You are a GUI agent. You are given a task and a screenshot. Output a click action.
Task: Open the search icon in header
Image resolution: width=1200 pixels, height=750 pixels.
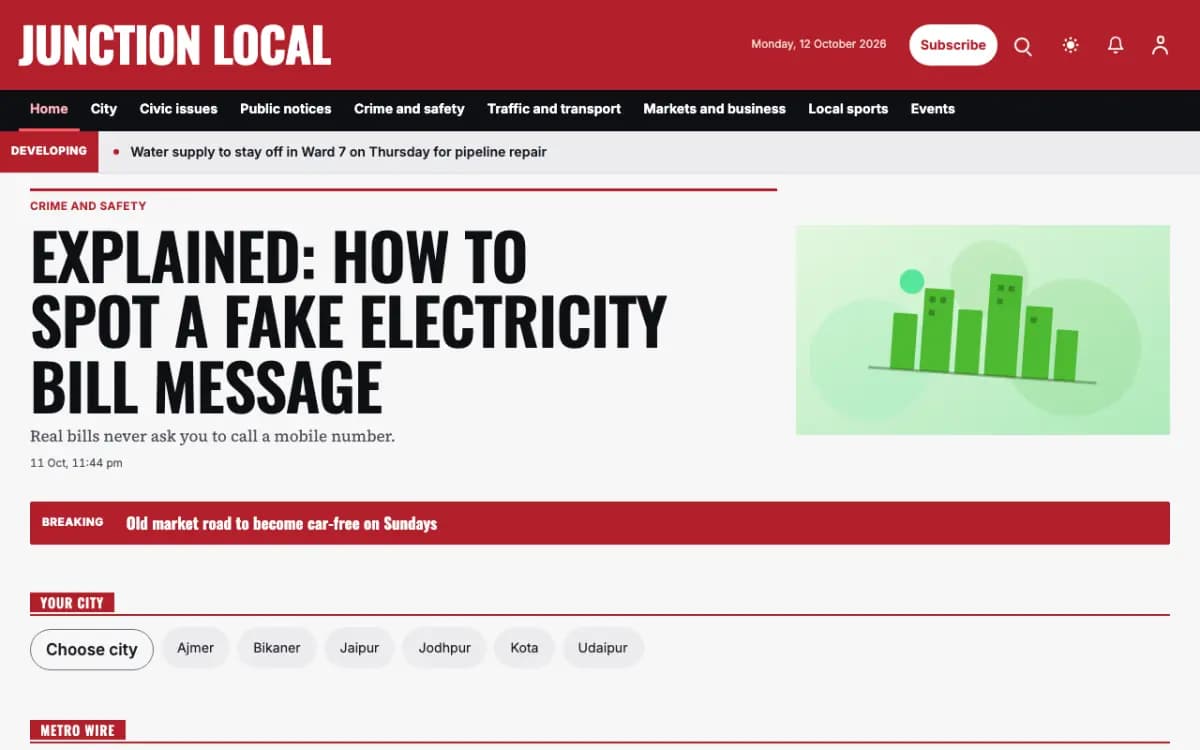[1023, 46]
